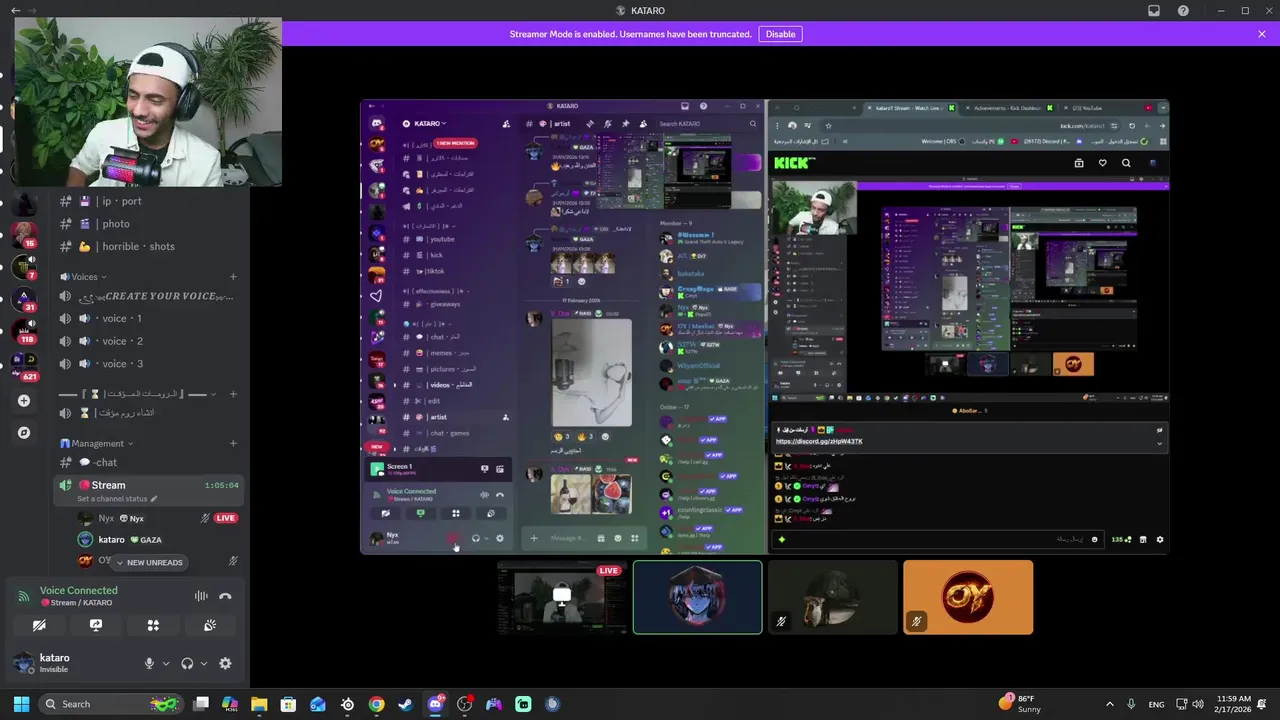
Task: Click Disable in the Streamer Mode banner
Action: click(x=780, y=34)
